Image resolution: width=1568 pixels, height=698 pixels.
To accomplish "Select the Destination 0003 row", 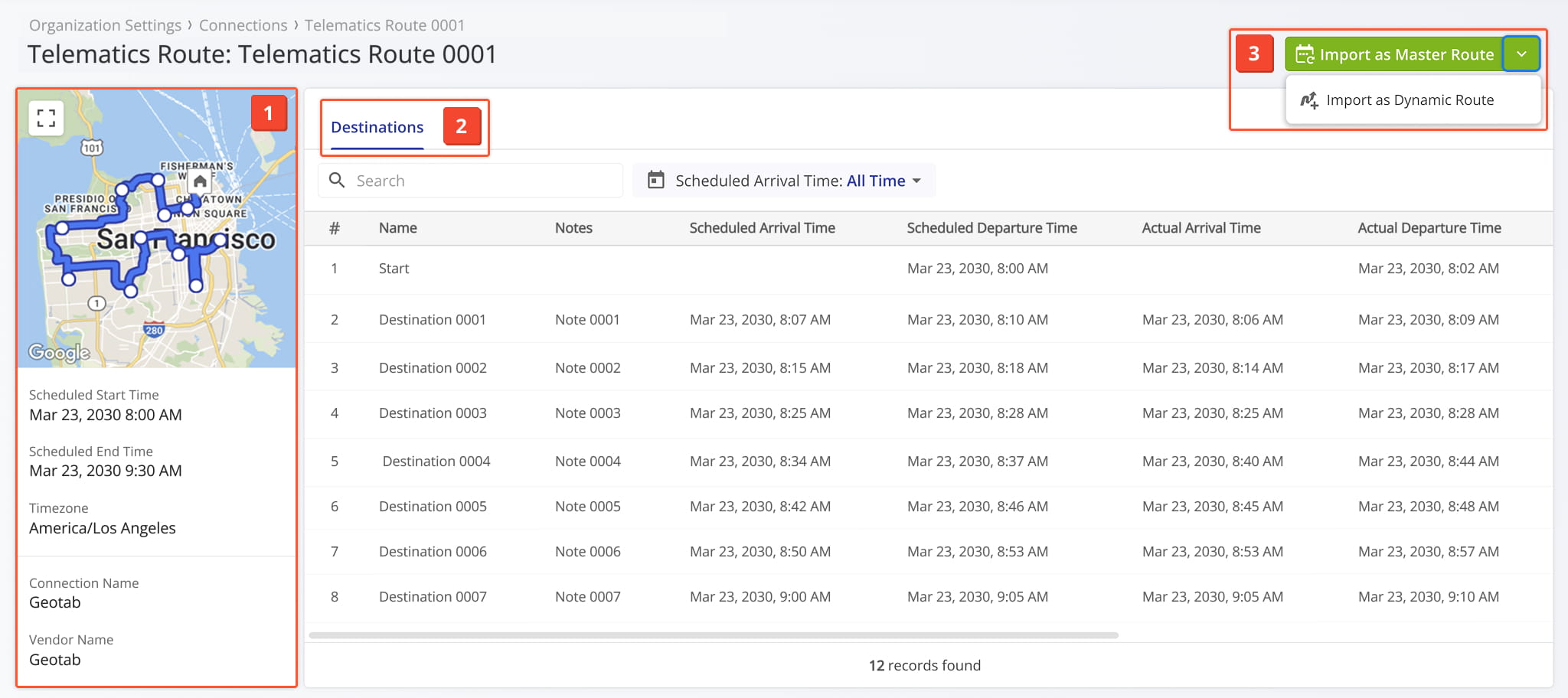I will (x=433, y=413).
